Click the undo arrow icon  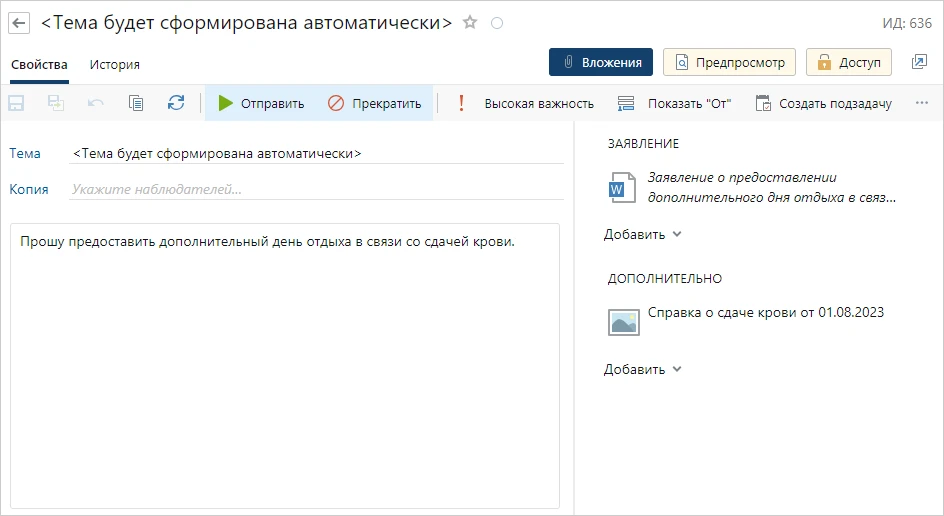pos(96,103)
